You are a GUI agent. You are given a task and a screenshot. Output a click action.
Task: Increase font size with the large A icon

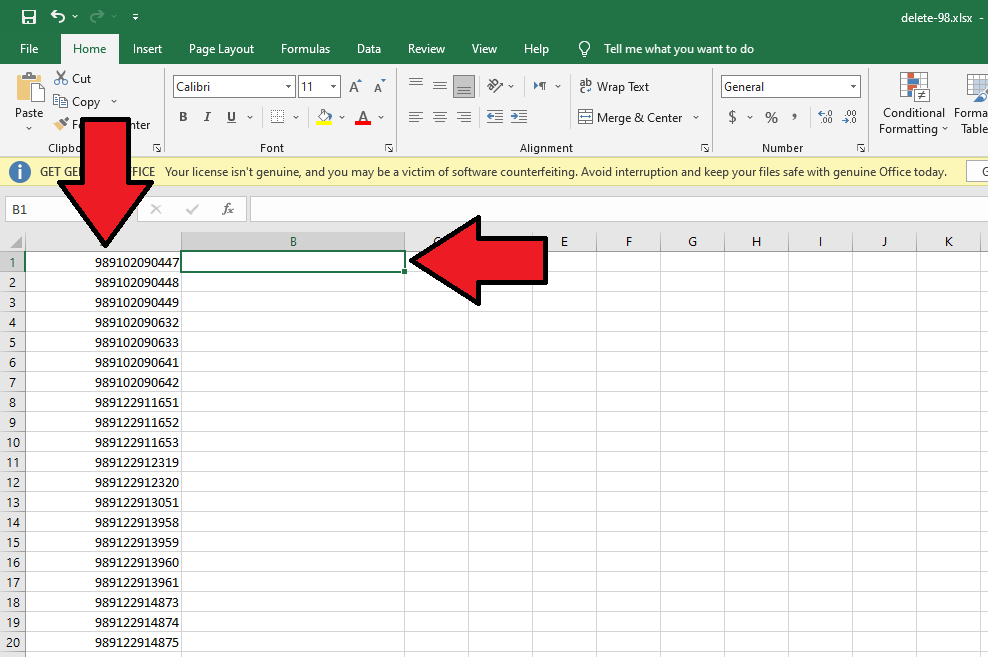point(355,87)
